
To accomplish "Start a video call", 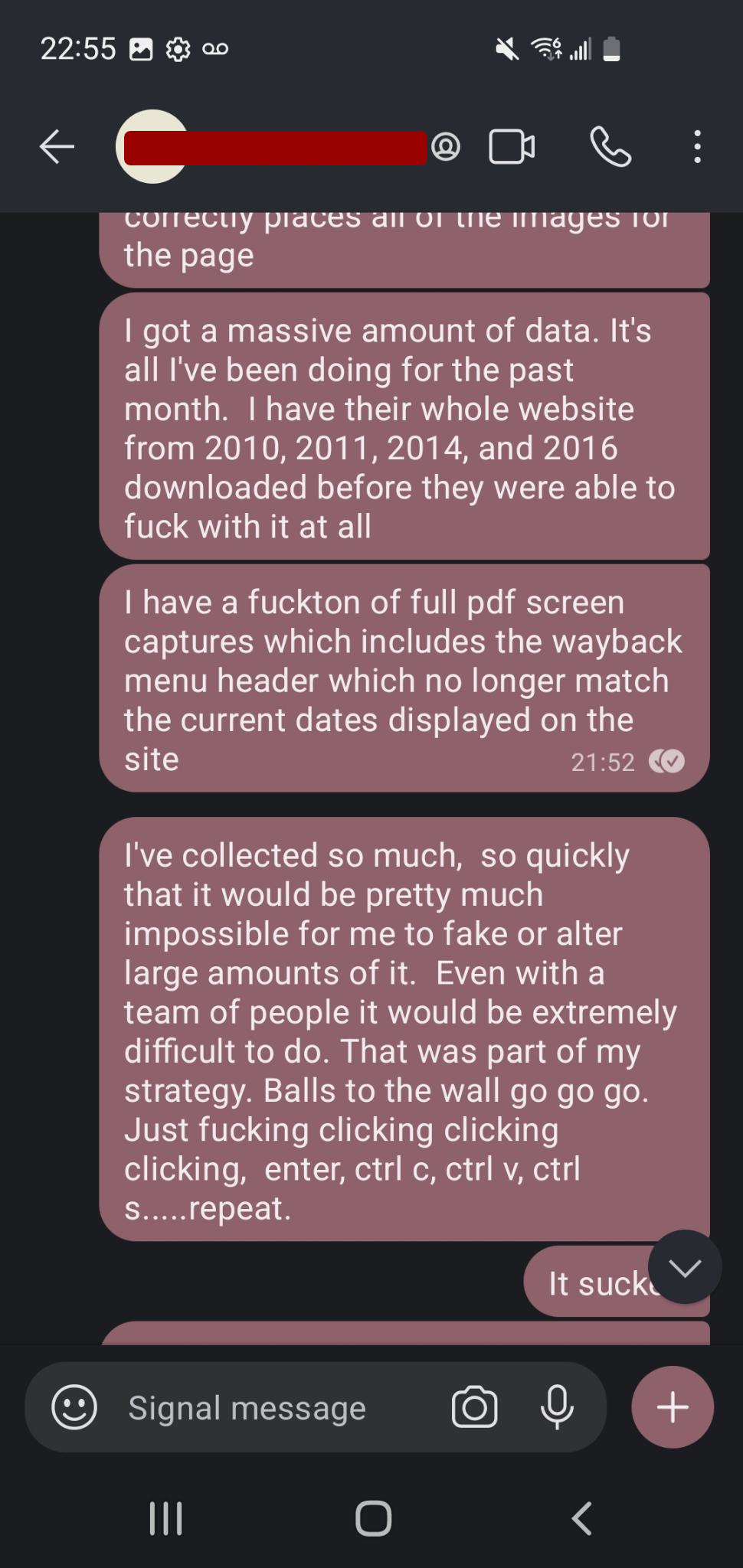I will pyautogui.click(x=512, y=146).
